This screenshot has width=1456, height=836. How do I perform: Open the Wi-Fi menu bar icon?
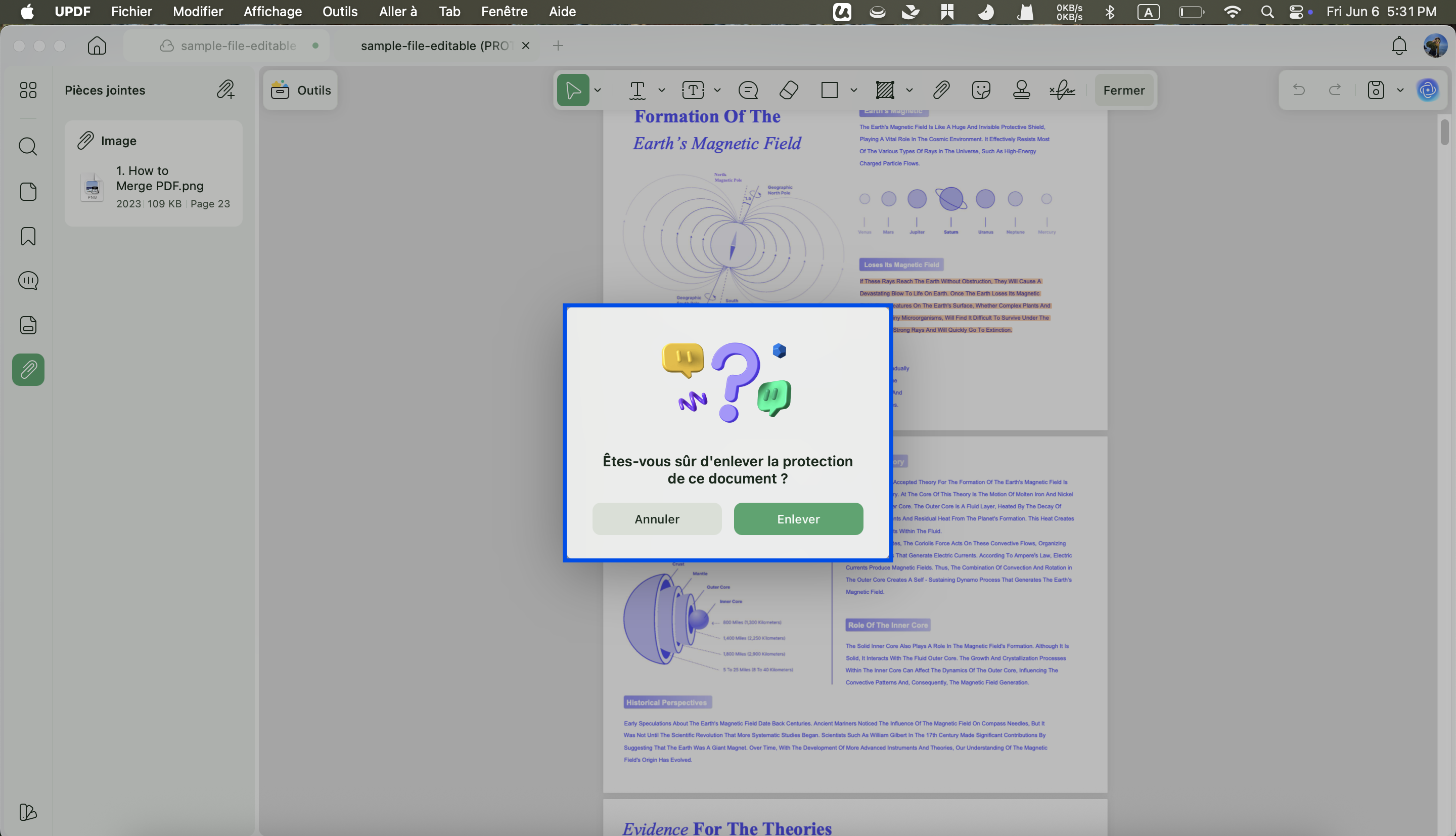pyautogui.click(x=1232, y=12)
